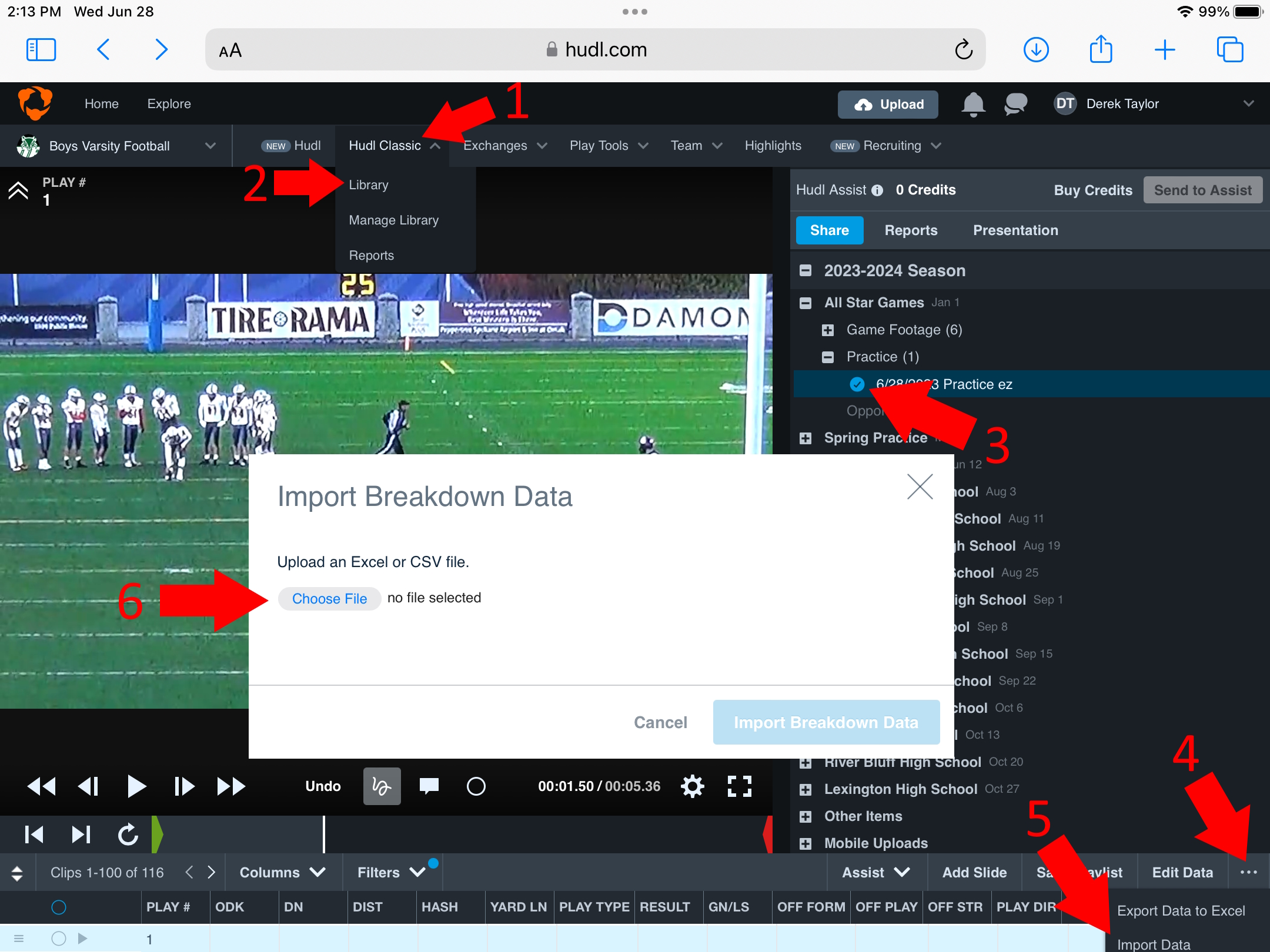The width and height of the screenshot is (1270, 952).
Task: Select Library from Hudl Classic menu
Action: tap(369, 185)
